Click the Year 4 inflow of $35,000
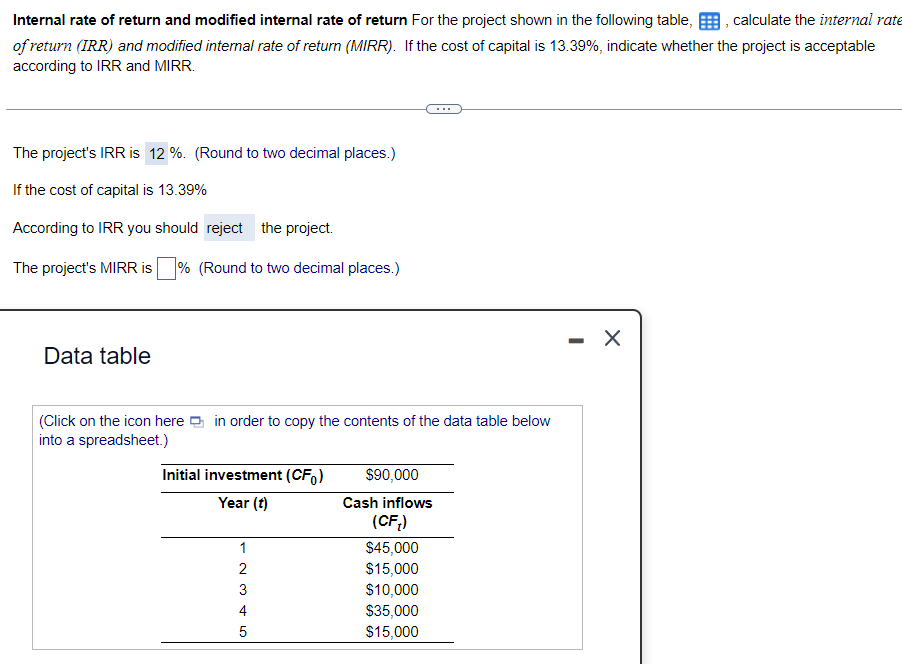This screenshot has height=664, width=902. click(391, 610)
